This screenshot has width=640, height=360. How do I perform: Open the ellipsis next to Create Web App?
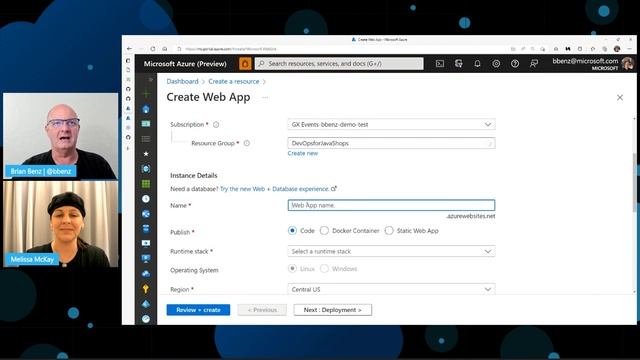coord(265,98)
